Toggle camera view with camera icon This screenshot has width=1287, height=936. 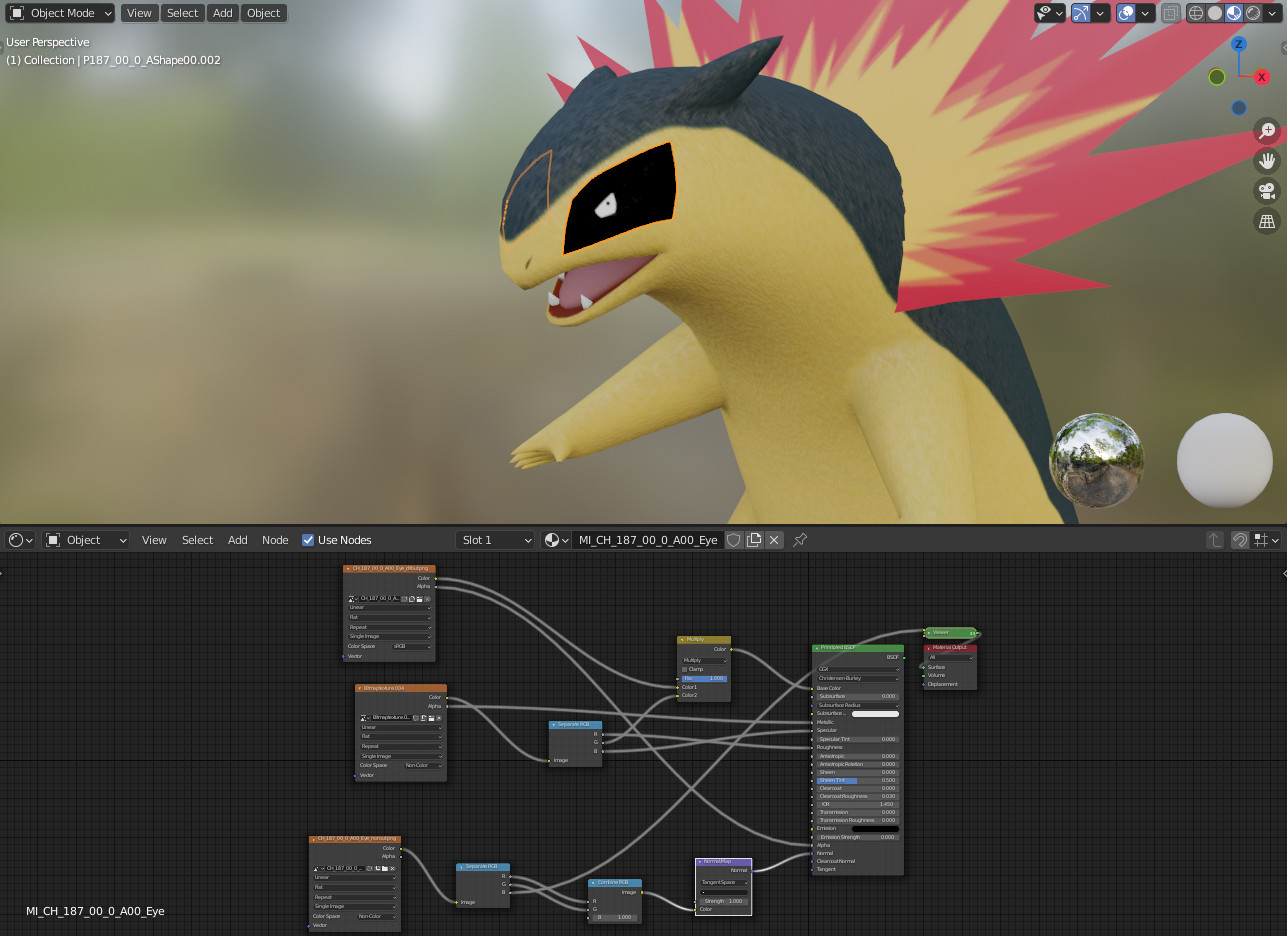click(1267, 191)
